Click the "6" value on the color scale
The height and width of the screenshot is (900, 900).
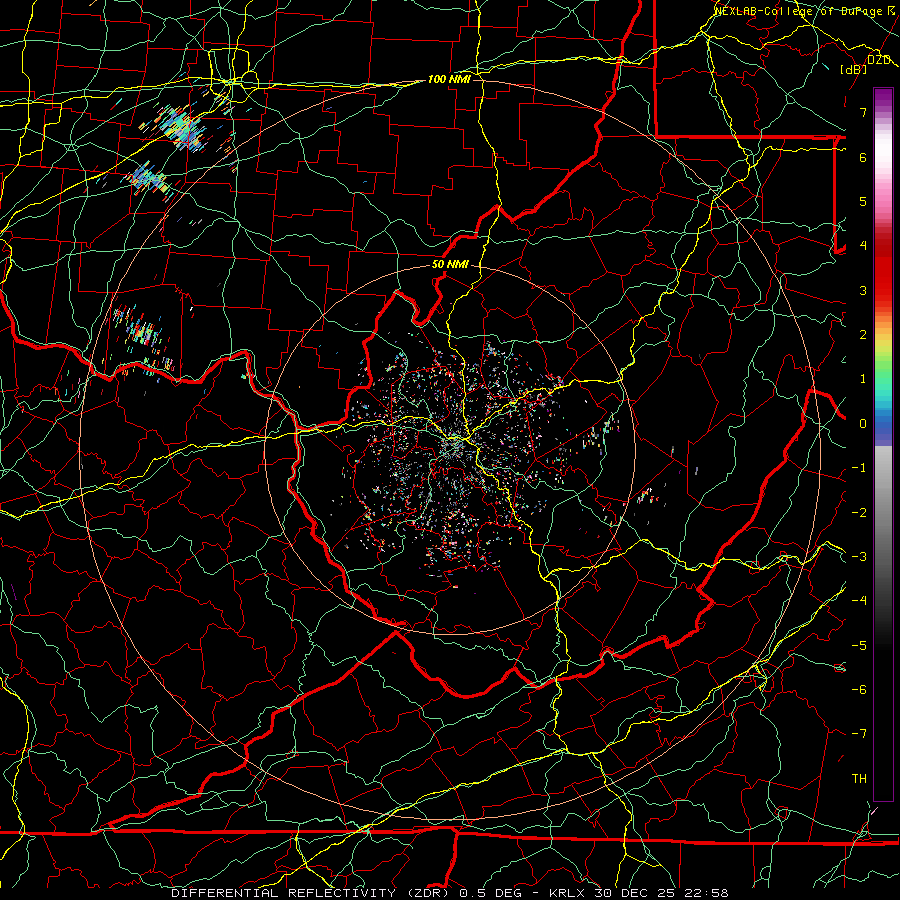tap(863, 157)
